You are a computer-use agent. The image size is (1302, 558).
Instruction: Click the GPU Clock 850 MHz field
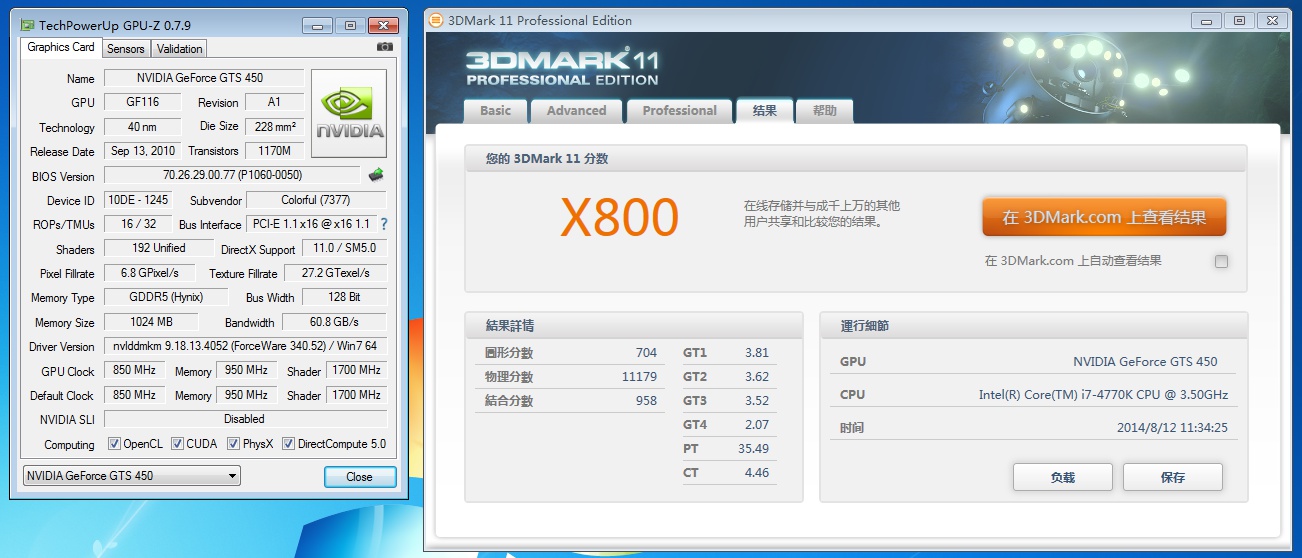tap(135, 370)
